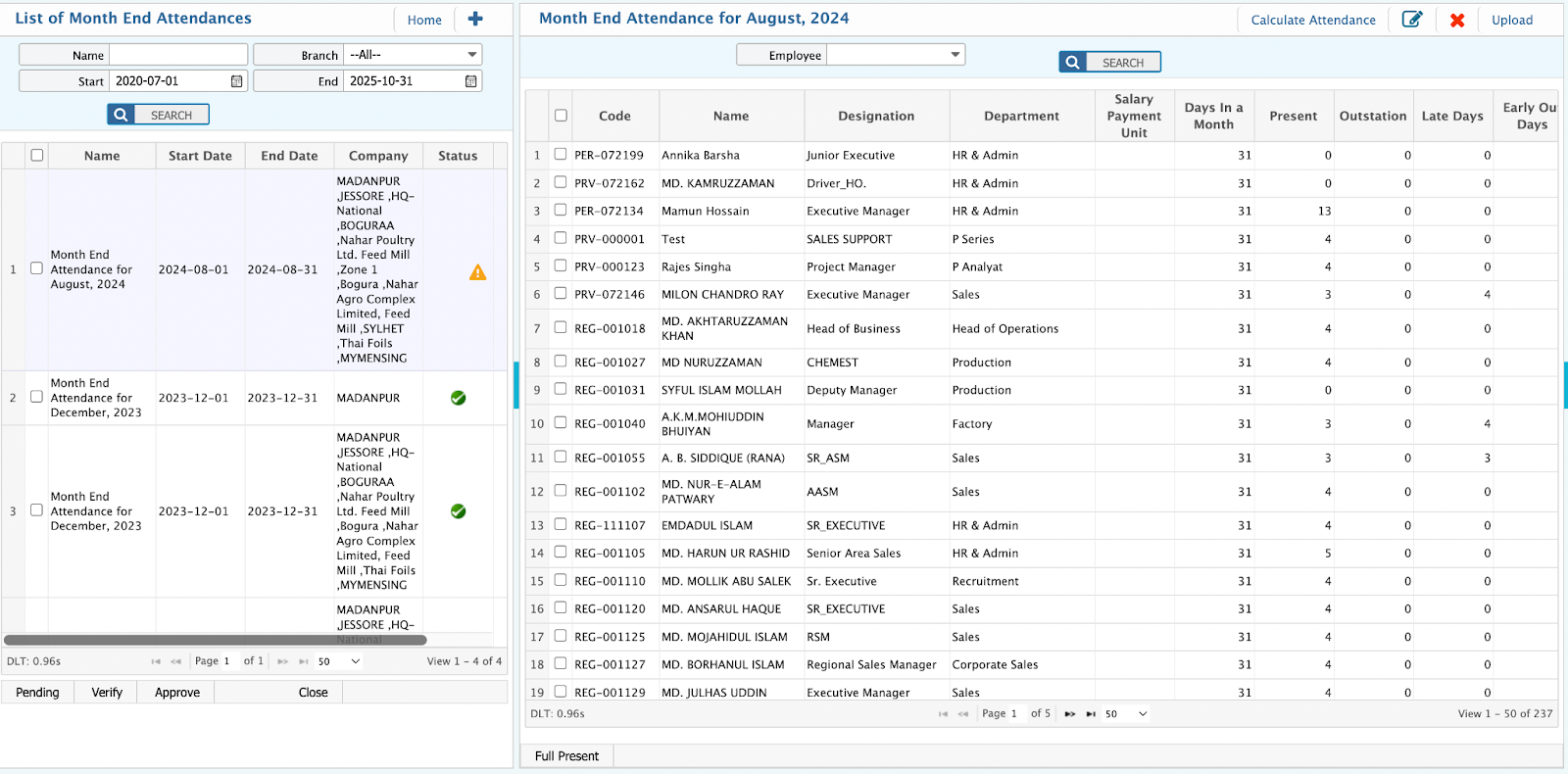Image resolution: width=1568 pixels, height=774 pixels.
Task: Open the Home menu item
Action: pos(424,20)
